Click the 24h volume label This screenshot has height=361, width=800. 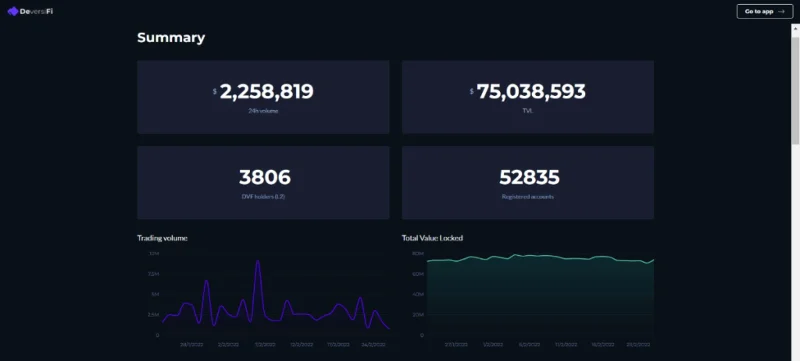coord(263,111)
